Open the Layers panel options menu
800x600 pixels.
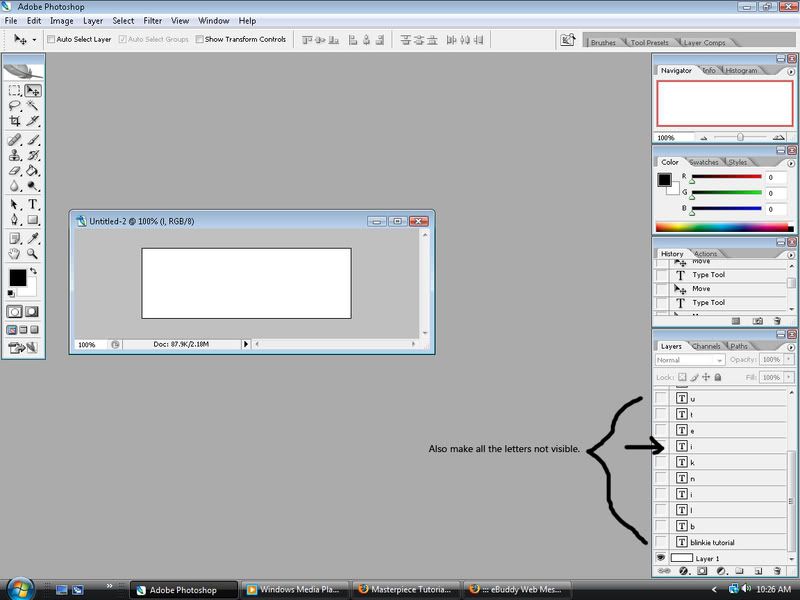point(791,347)
